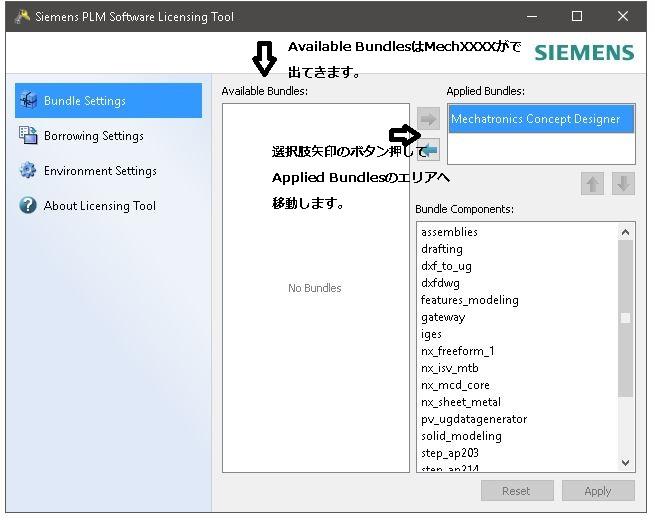Screen dimensions: 655x530
Task: Go to Environment Settings
Action: click(100, 171)
